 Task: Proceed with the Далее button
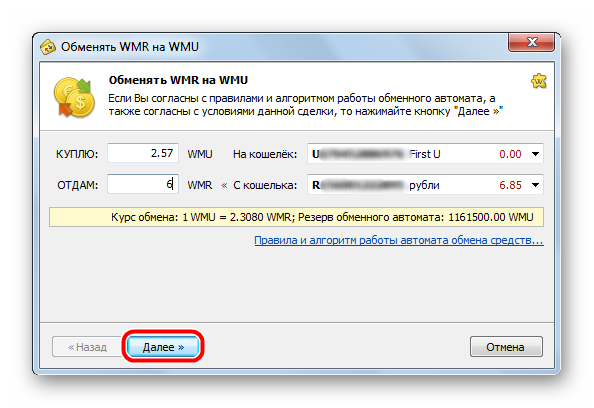coord(163,347)
